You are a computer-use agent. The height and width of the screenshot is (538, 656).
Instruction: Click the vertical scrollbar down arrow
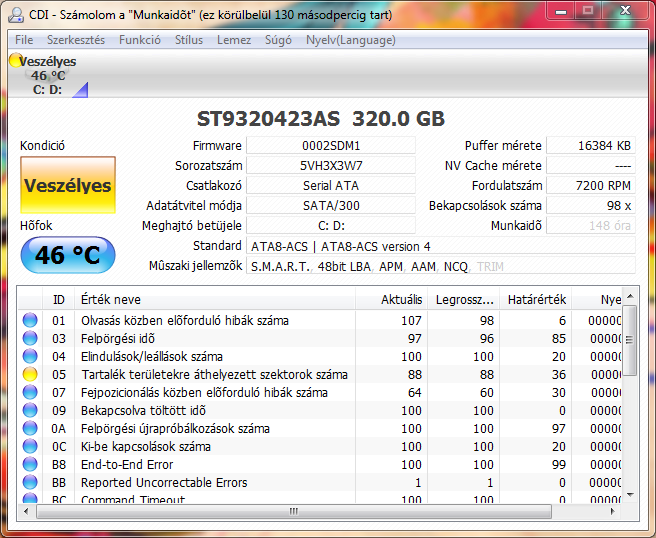click(x=630, y=495)
